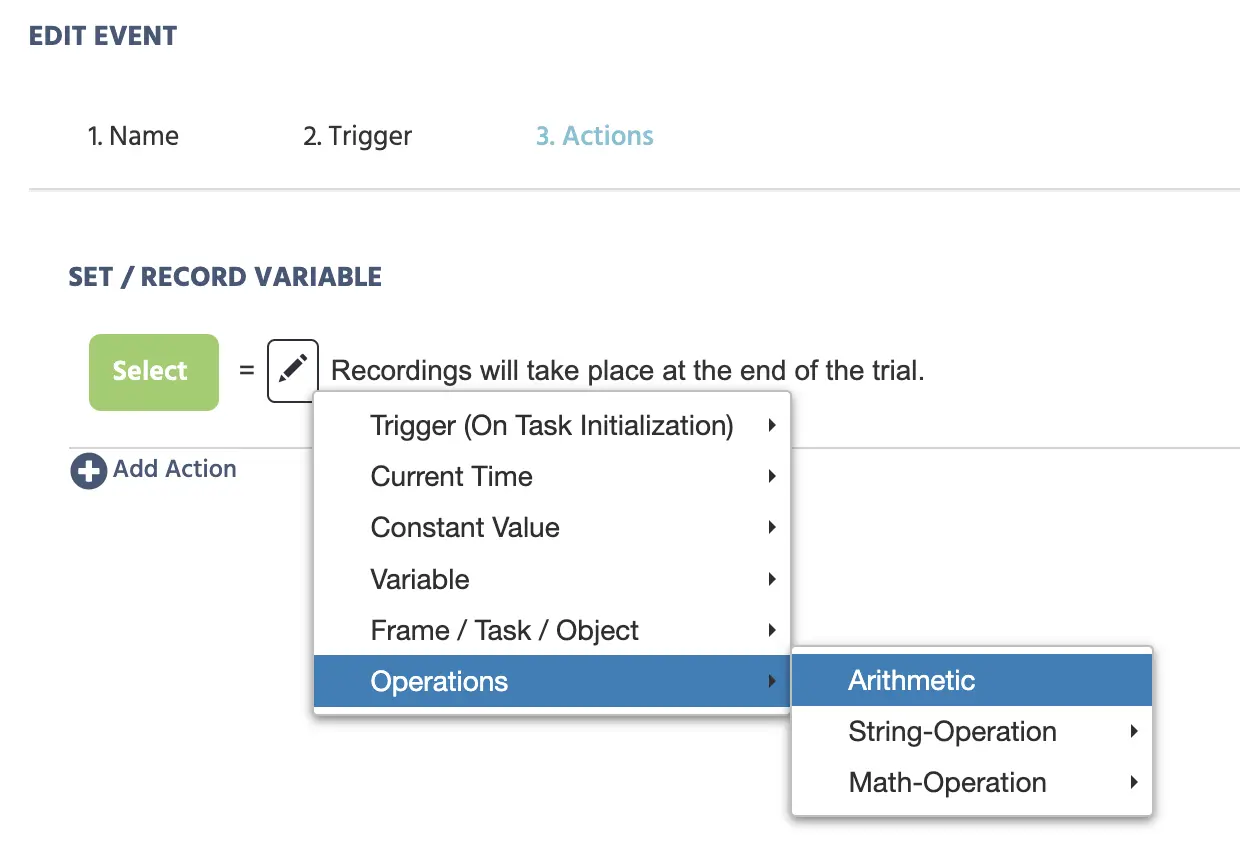The height and width of the screenshot is (850, 1240).
Task: Click the Add Action link
Action: [174, 469]
